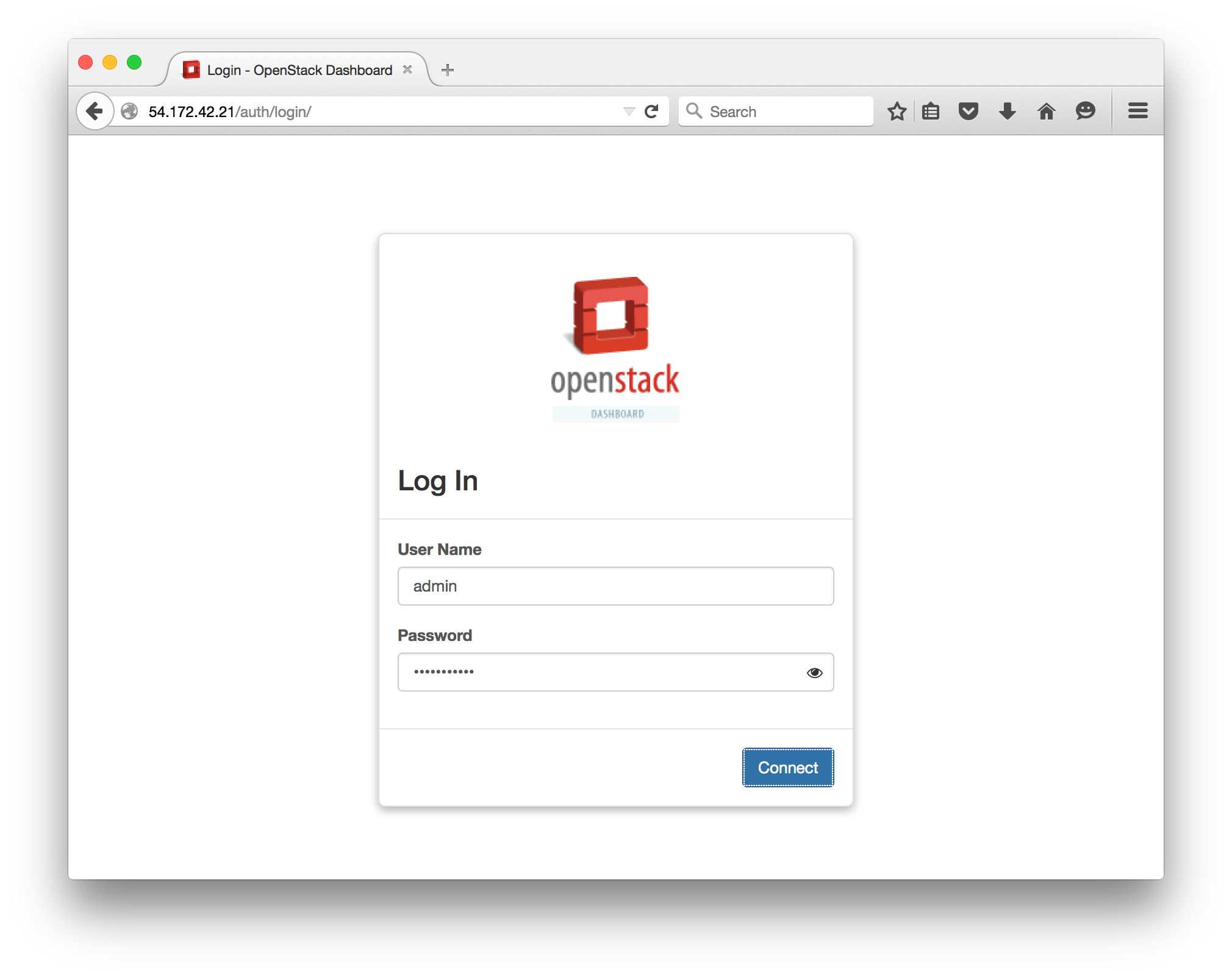Click the smiley chat icon in toolbar

point(1085,111)
